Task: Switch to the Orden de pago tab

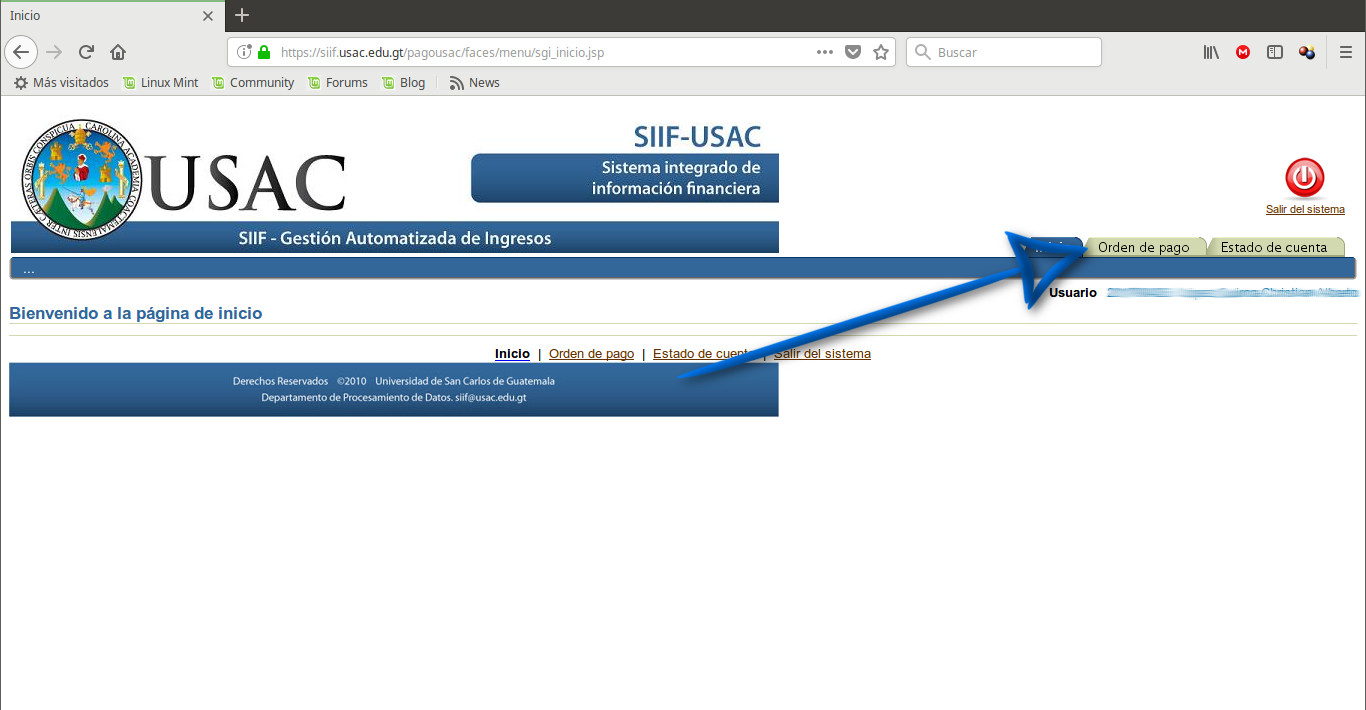Action: pos(1143,247)
